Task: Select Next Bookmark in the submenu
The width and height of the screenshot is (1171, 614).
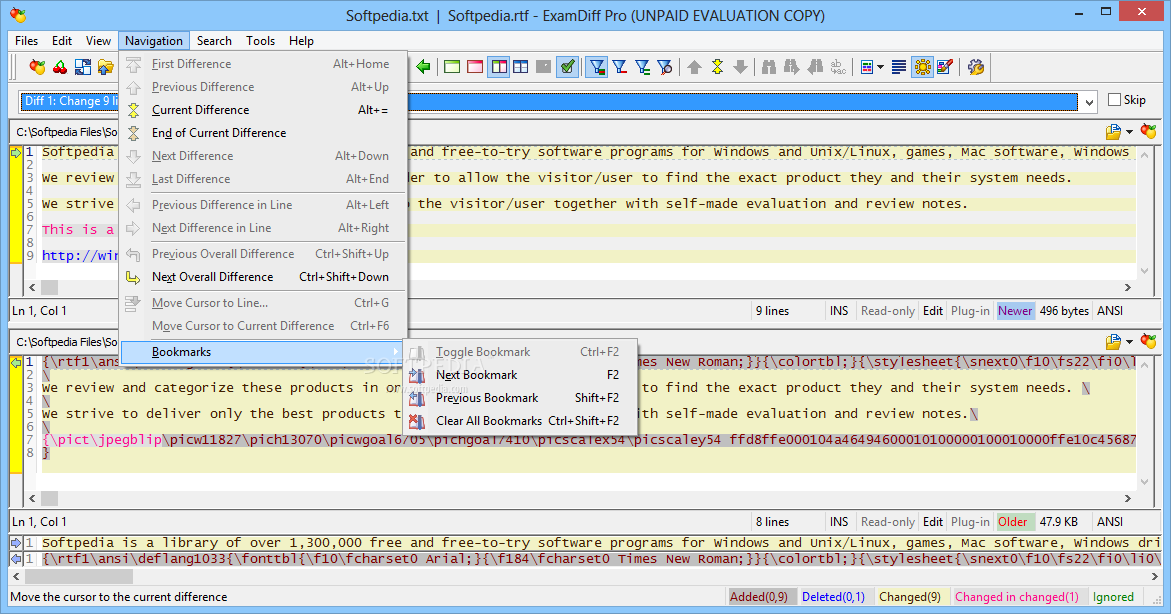Action: pos(520,375)
